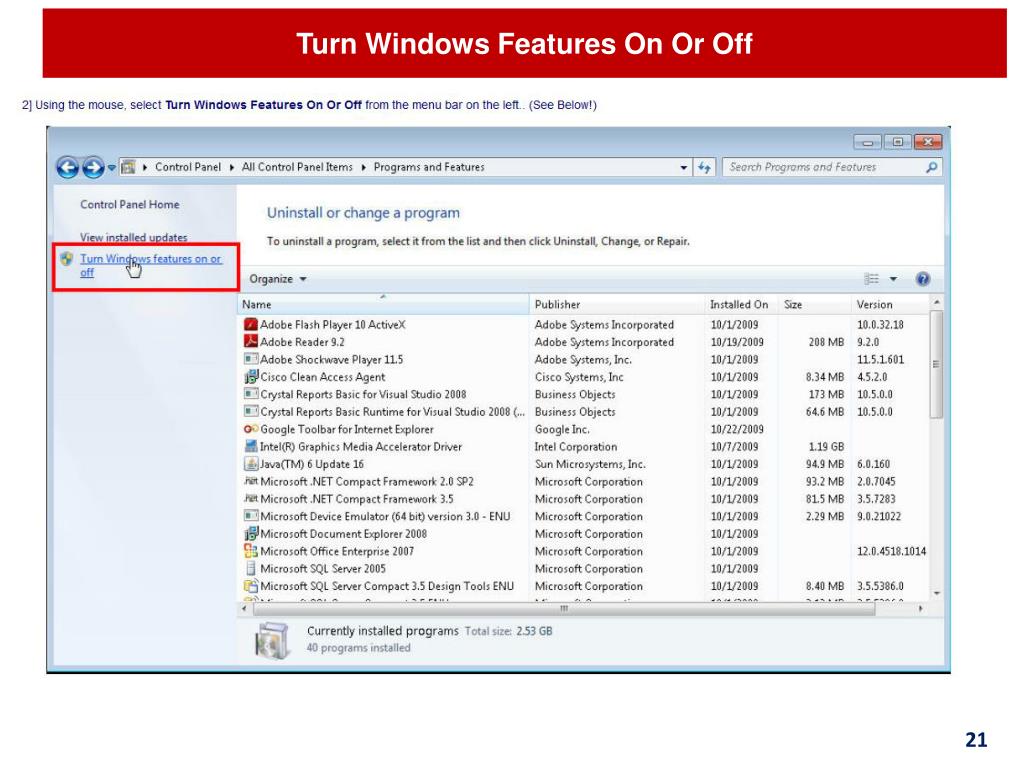Open the help question mark icon

[x=923, y=280]
